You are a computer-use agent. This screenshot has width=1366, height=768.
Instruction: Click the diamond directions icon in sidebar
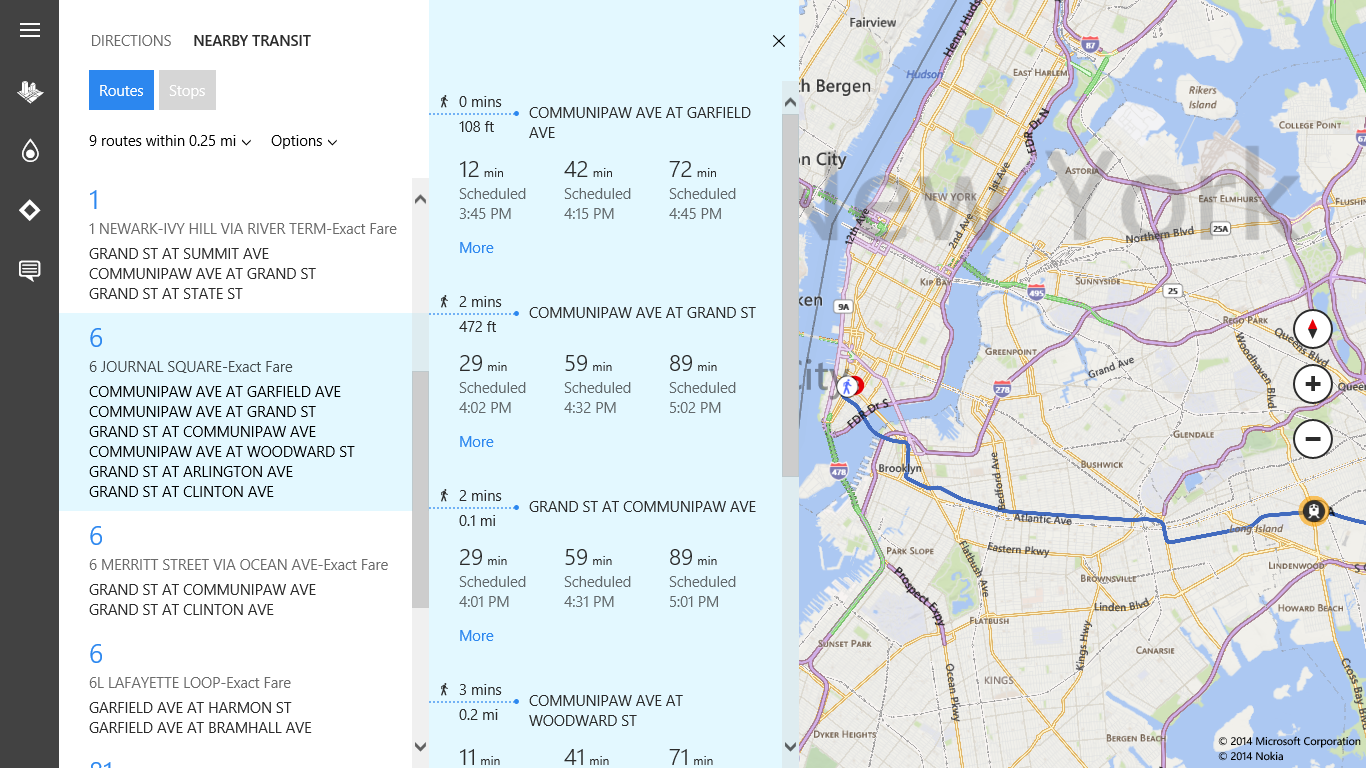pos(30,210)
